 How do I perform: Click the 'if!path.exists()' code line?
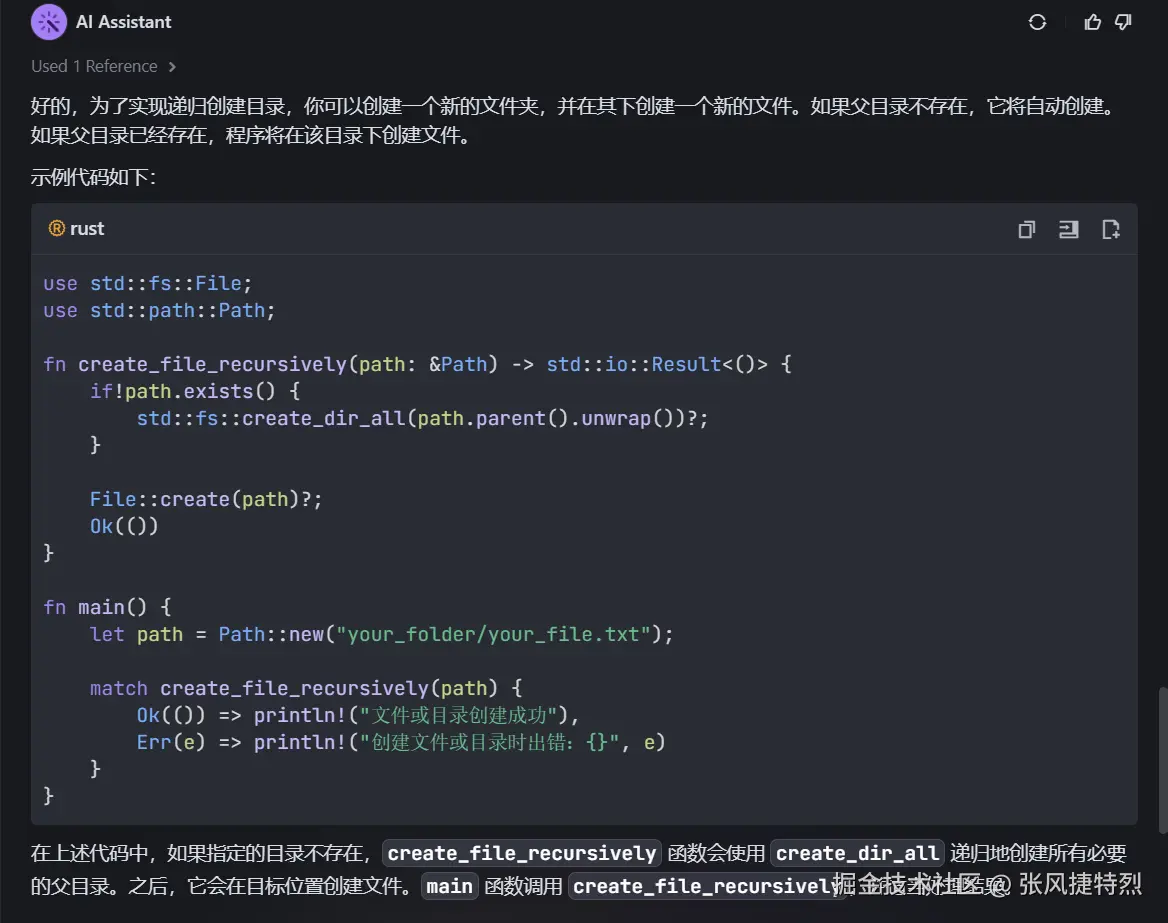[195, 391]
